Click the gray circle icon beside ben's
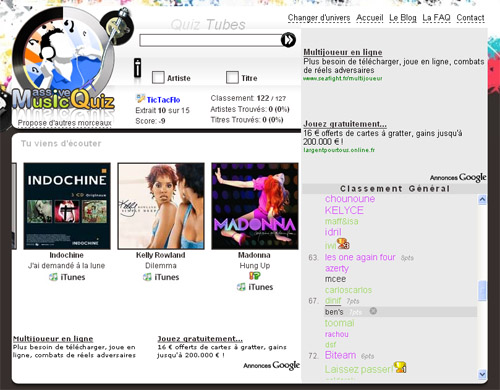This screenshot has height=390, width=500. point(373,311)
